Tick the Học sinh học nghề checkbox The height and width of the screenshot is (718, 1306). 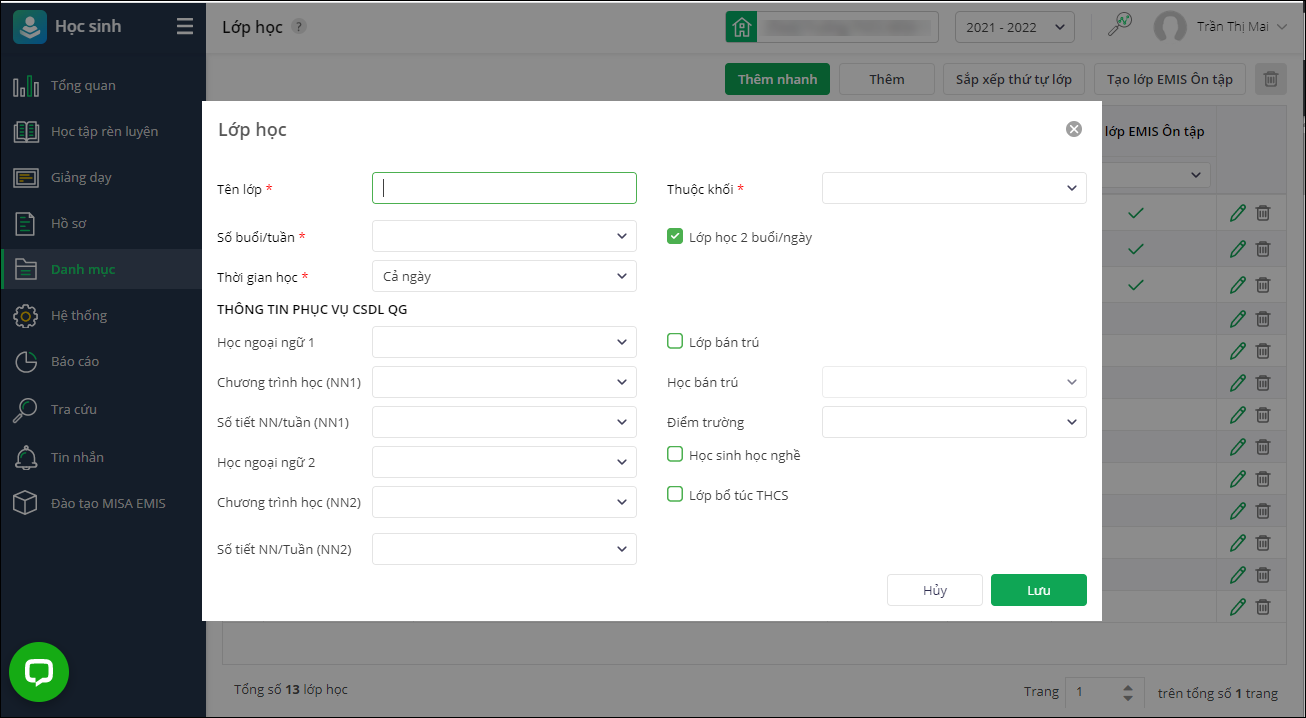(x=675, y=455)
